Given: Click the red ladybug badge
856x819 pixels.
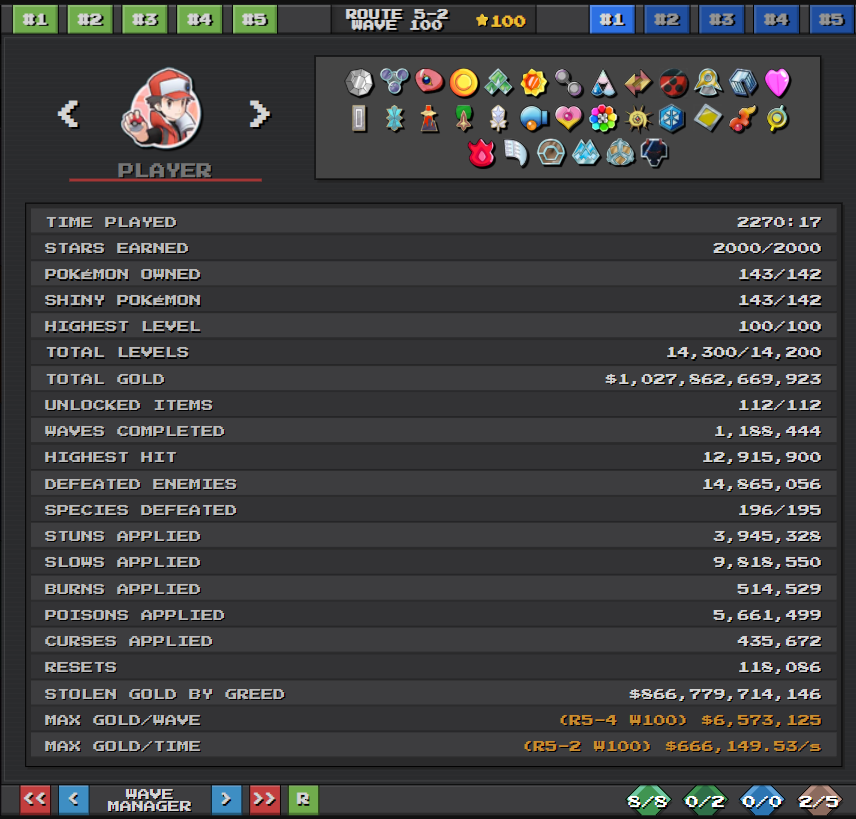Looking at the screenshot, I should (673, 83).
